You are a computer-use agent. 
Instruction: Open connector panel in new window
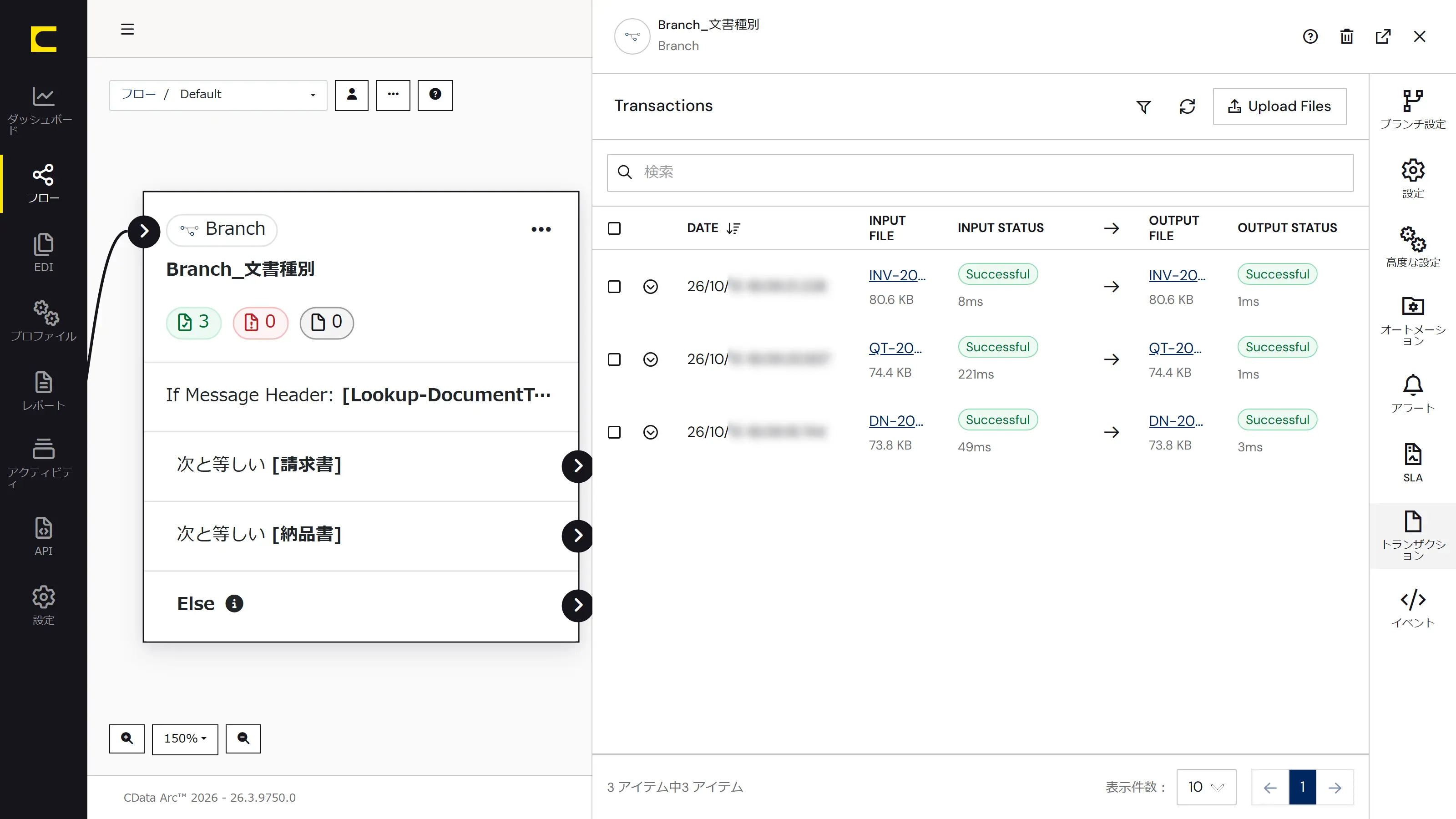tap(1383, 37)
